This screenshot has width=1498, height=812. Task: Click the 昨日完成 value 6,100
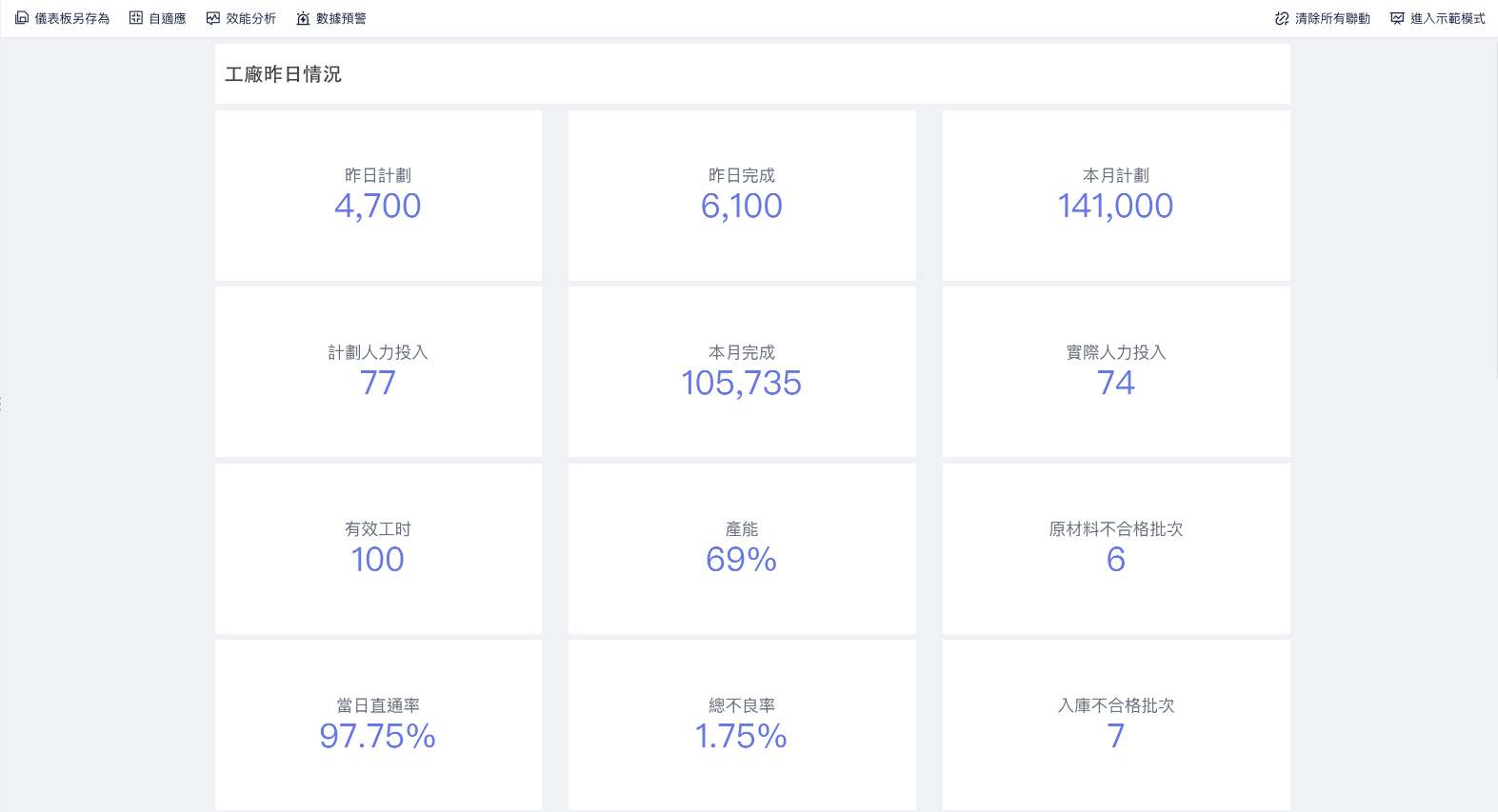[741, 207]
